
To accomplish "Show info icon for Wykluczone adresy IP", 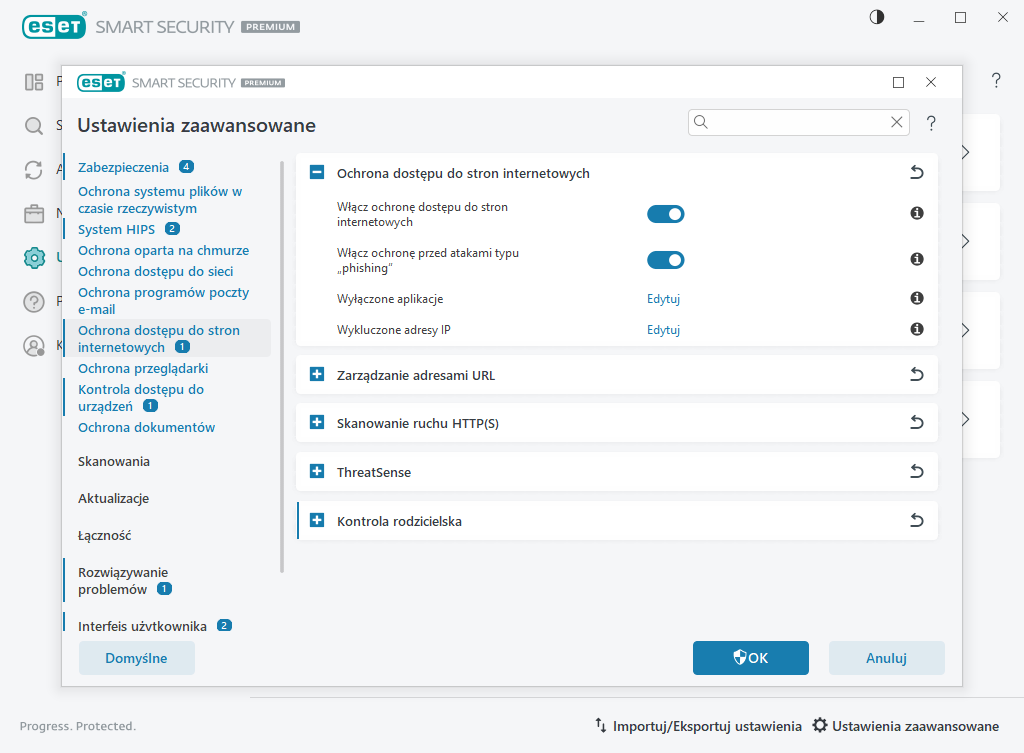I will pos(916,329).
